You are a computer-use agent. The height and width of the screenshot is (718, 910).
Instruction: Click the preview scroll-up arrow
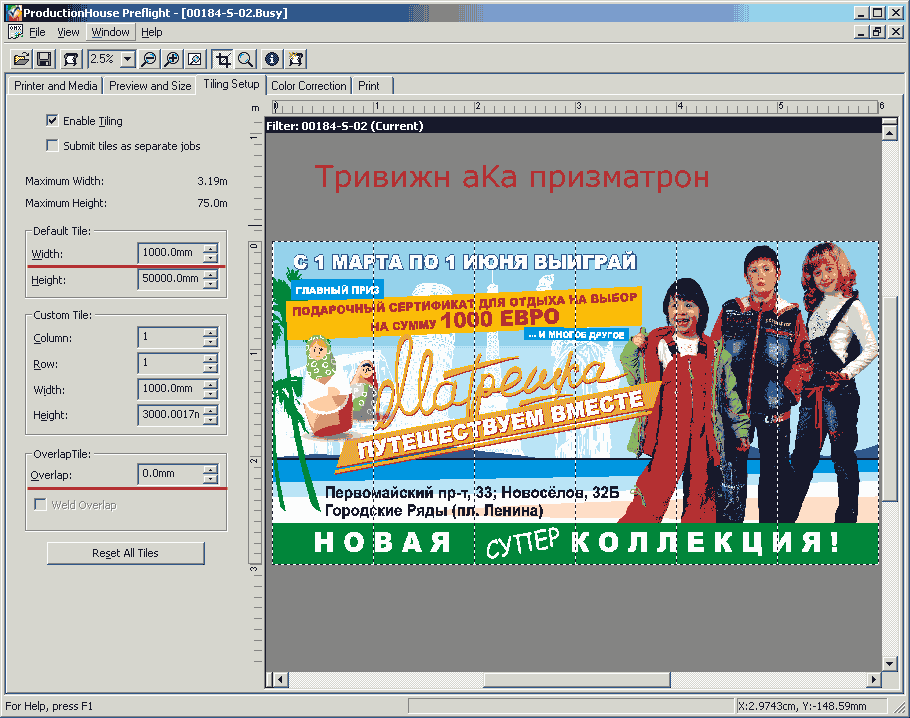(x=889, y=133)
